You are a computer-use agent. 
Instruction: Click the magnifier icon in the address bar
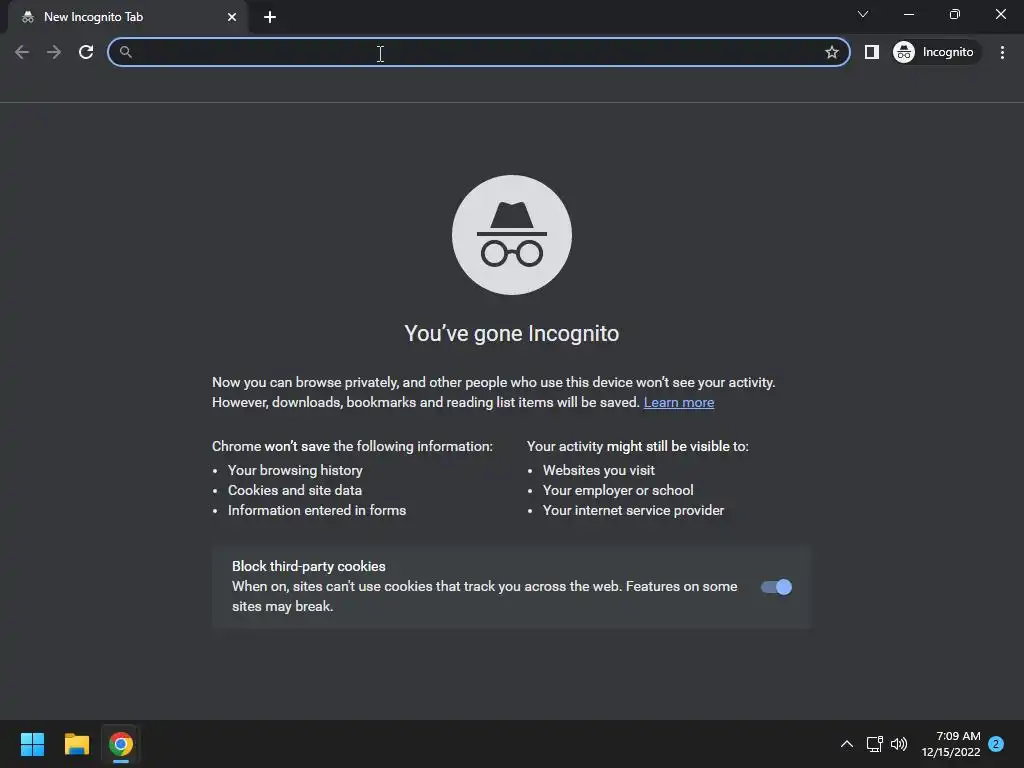pyautogui.click(x=126, y=52)
